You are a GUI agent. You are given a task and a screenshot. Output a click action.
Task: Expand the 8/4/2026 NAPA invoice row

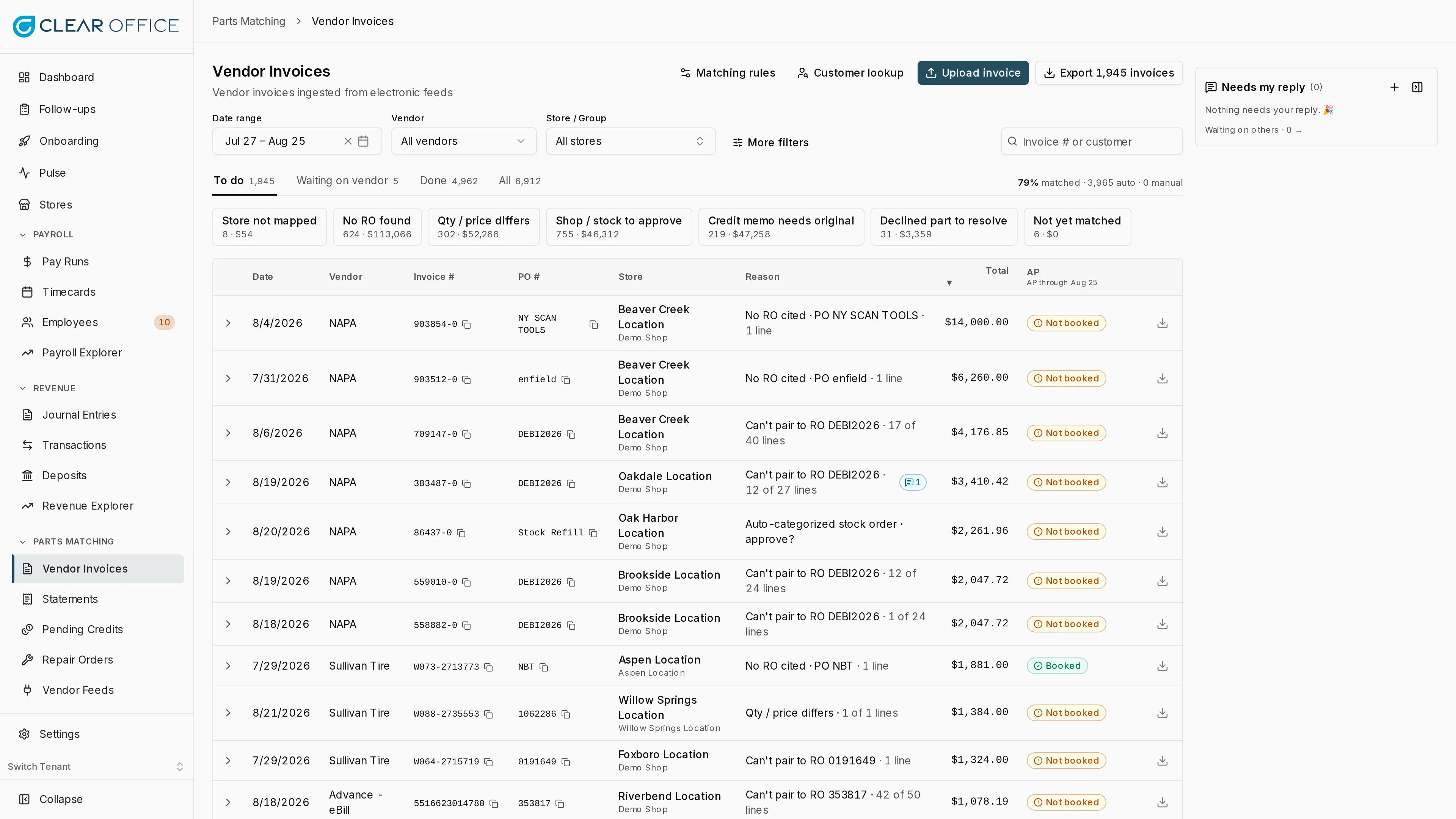228,323
